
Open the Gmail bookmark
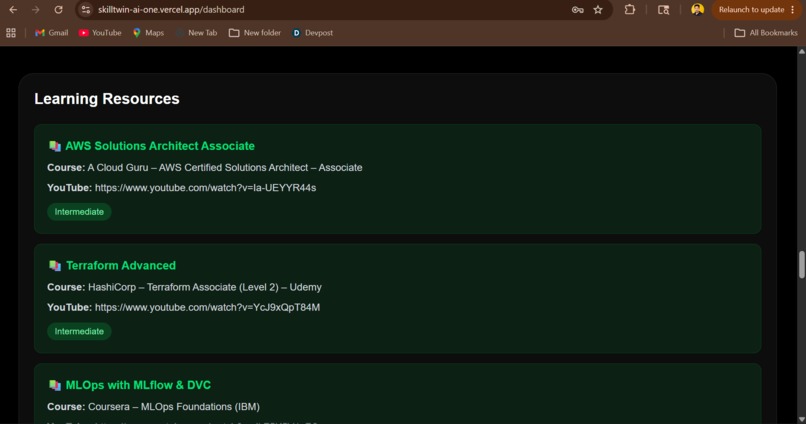pos(51,33)
